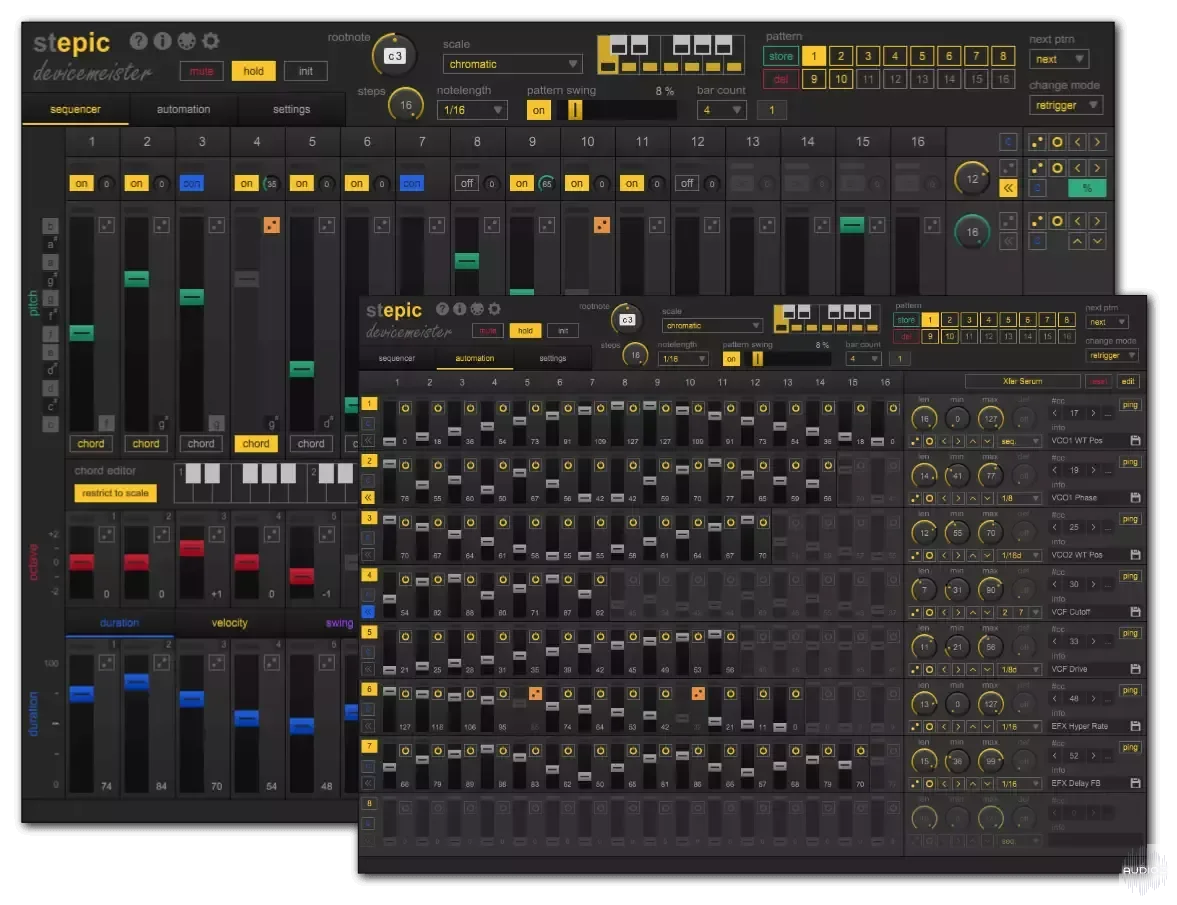Increase the cc number 17 with the right arrow
The image size is (1177, 905).
[1093, 413]
